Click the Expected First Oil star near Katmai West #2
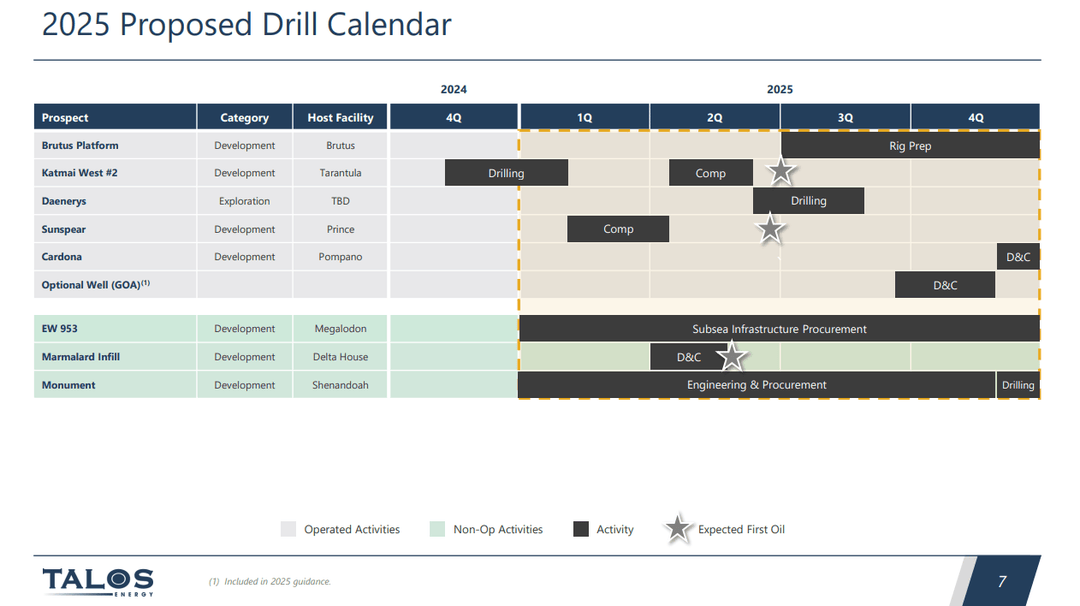The width and height of the screenshot is (1080, 606). [x=780, y=172]
